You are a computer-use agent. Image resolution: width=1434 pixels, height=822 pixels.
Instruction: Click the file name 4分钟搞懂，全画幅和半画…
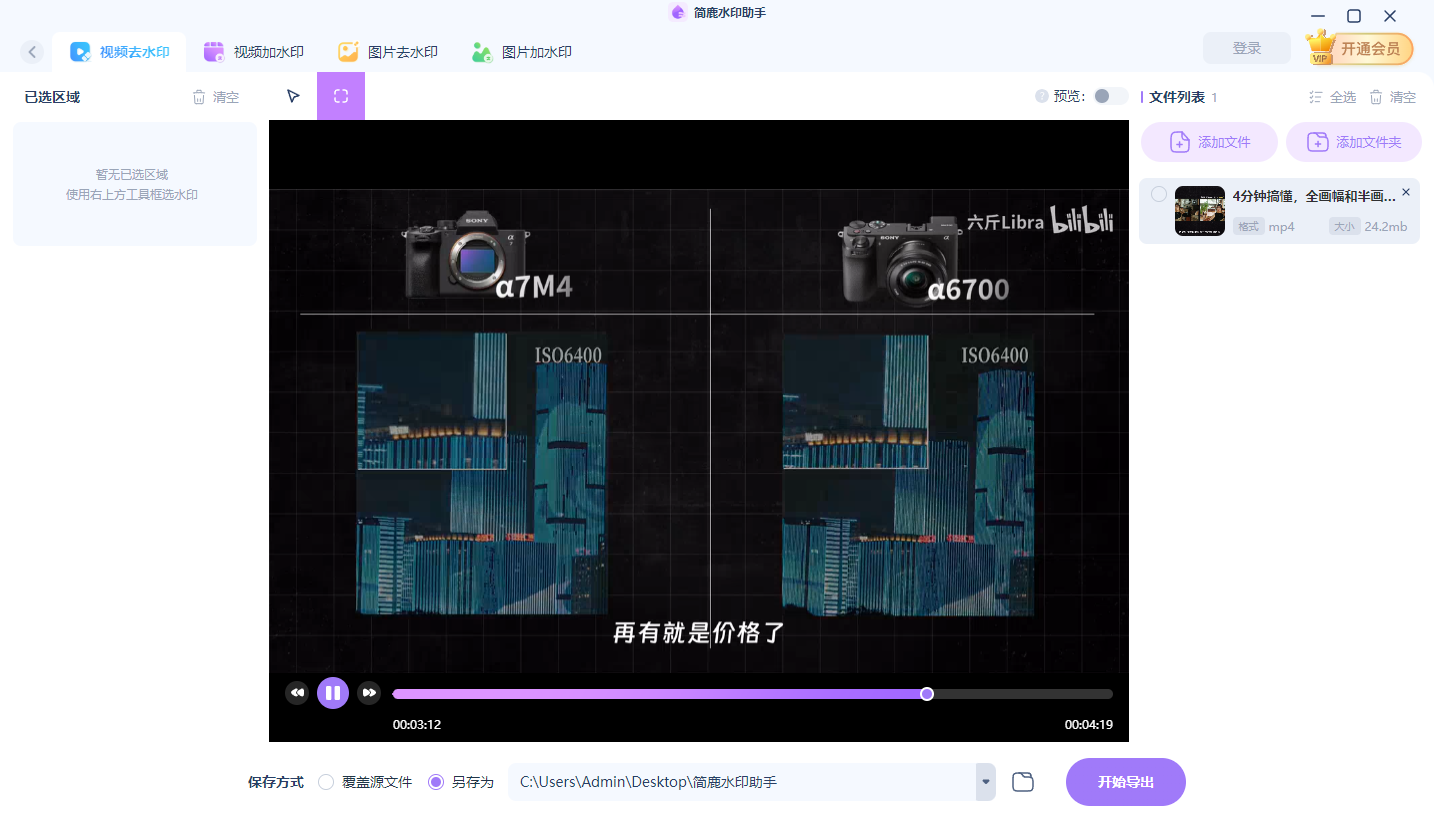coord(1314,196)
